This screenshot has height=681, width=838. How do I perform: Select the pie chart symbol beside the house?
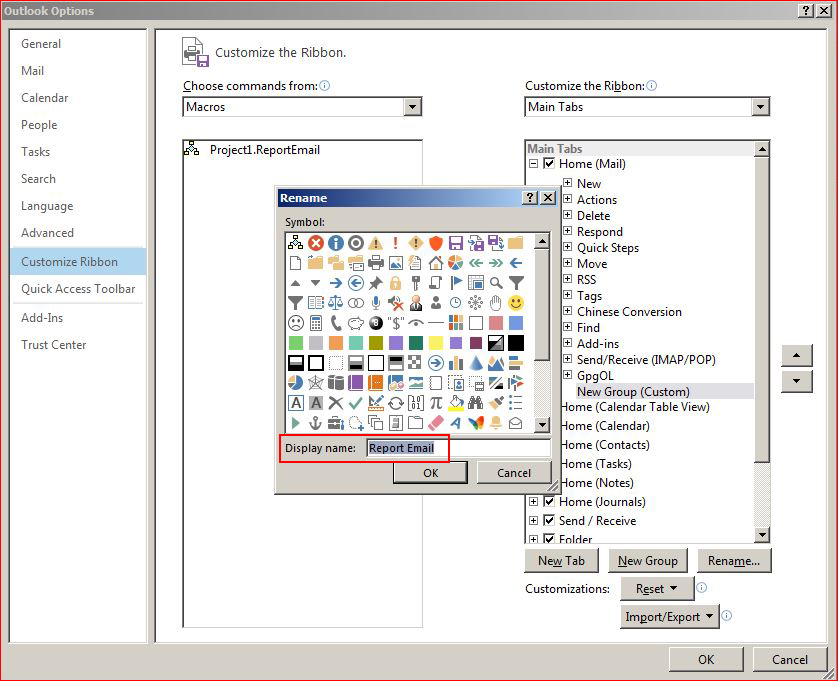456,263
